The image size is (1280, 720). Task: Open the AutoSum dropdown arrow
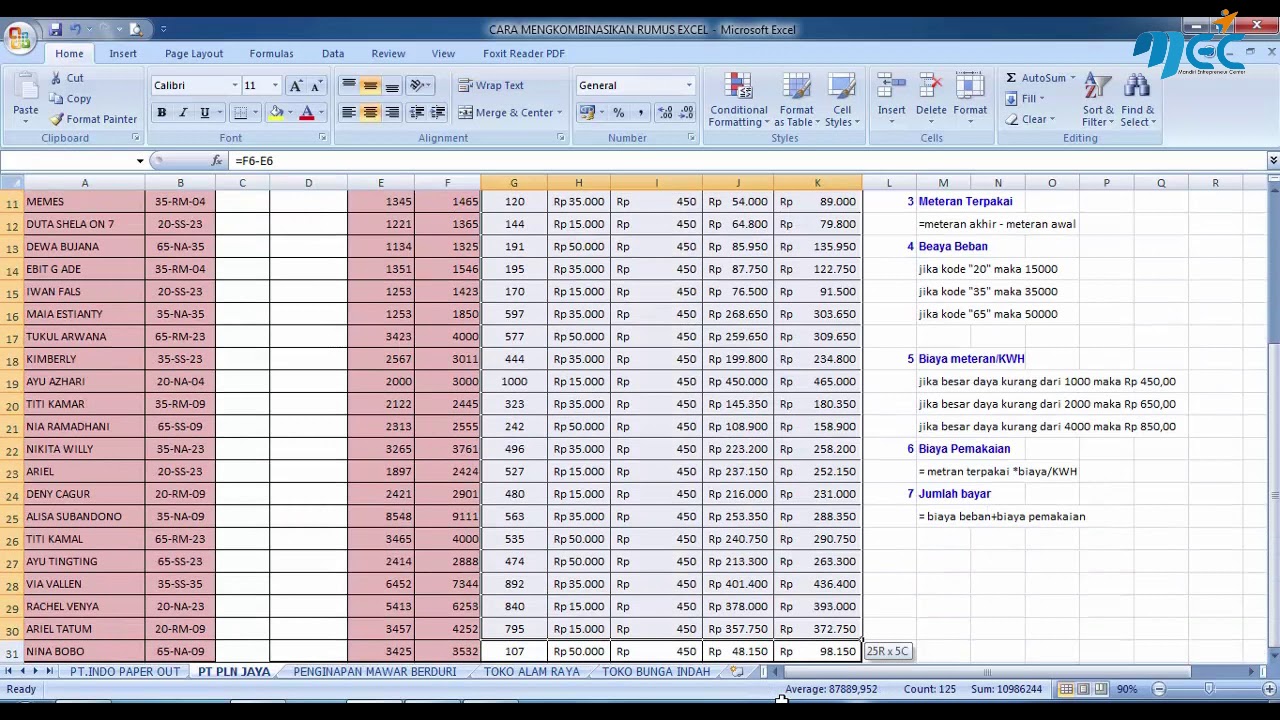(x=1072, y=78)
